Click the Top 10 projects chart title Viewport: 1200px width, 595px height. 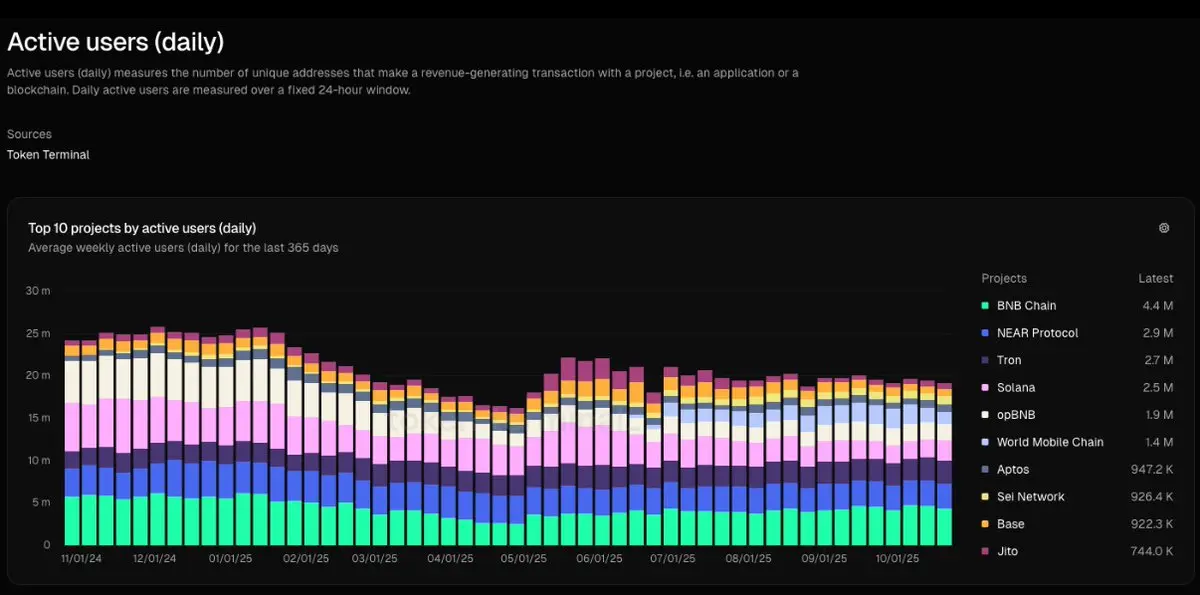coord(142,228)
